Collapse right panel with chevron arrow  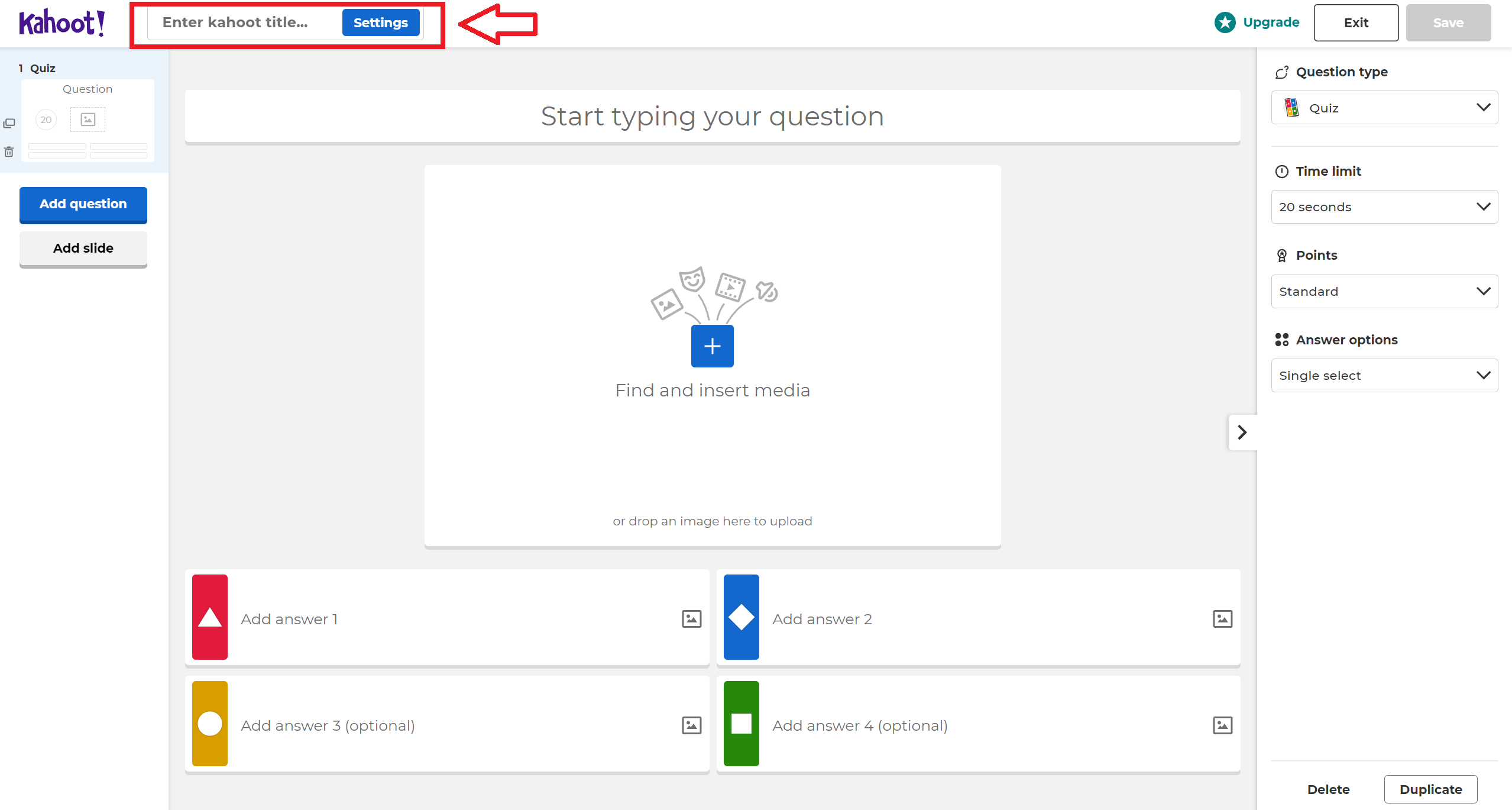point(1242,433)
